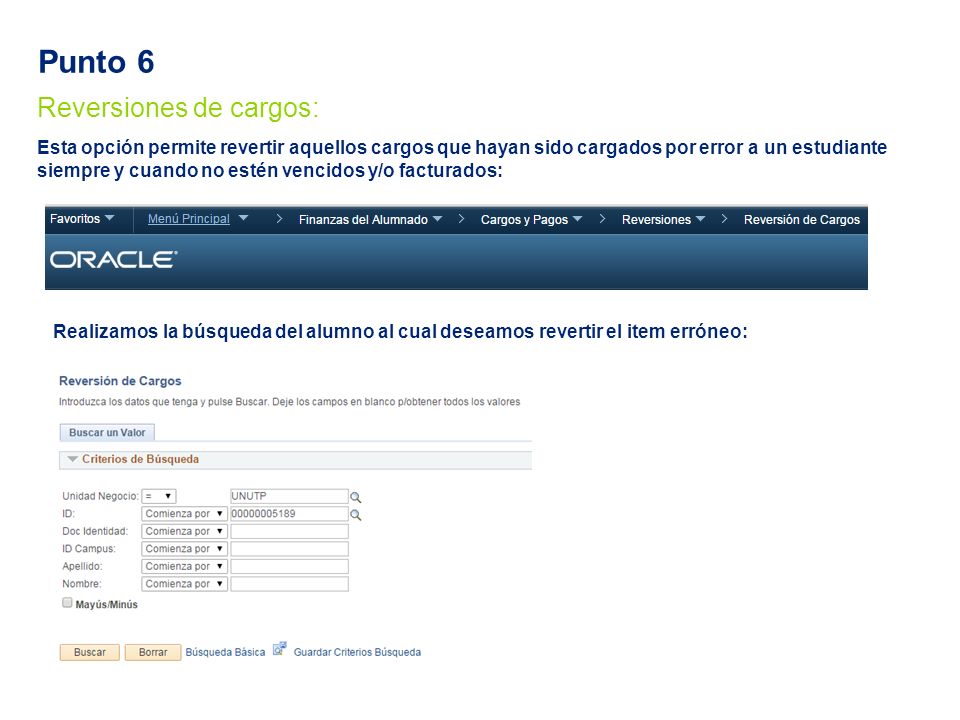Open the Reversiones breadcrumb menu
This screenshot has width=960, height=720.
pyautogui.click(x=663, y=219)
